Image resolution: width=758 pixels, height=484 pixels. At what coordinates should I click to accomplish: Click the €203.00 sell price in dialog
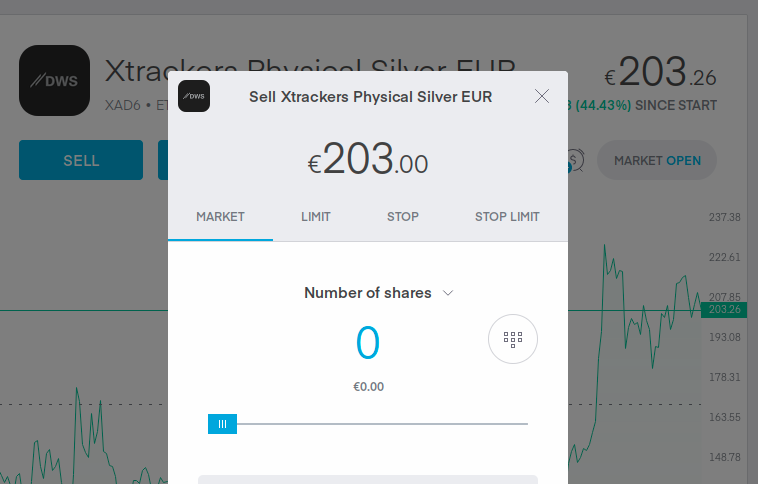(368, 159)
